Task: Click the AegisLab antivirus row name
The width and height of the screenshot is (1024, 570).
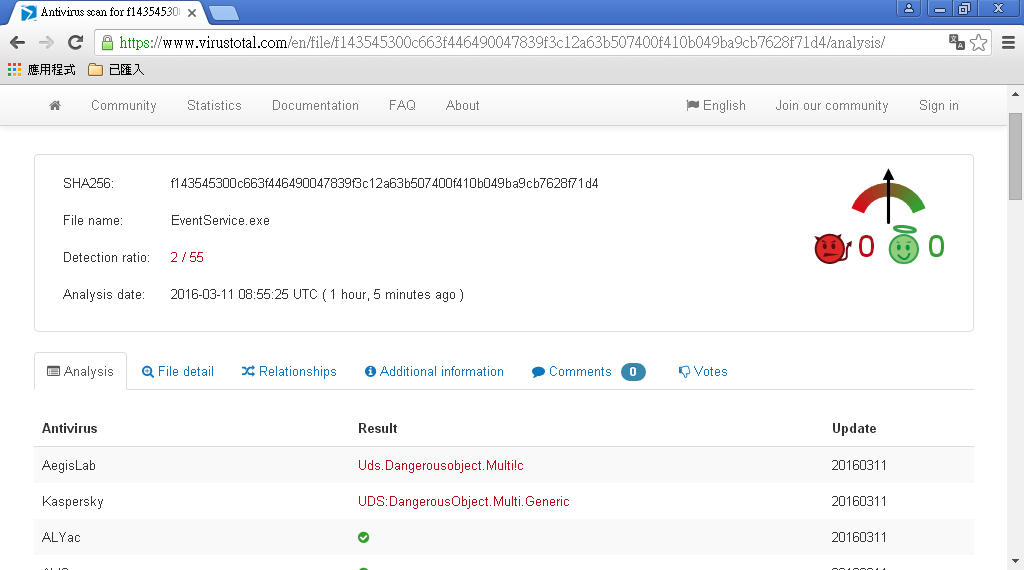Action: tap(69, 466)
